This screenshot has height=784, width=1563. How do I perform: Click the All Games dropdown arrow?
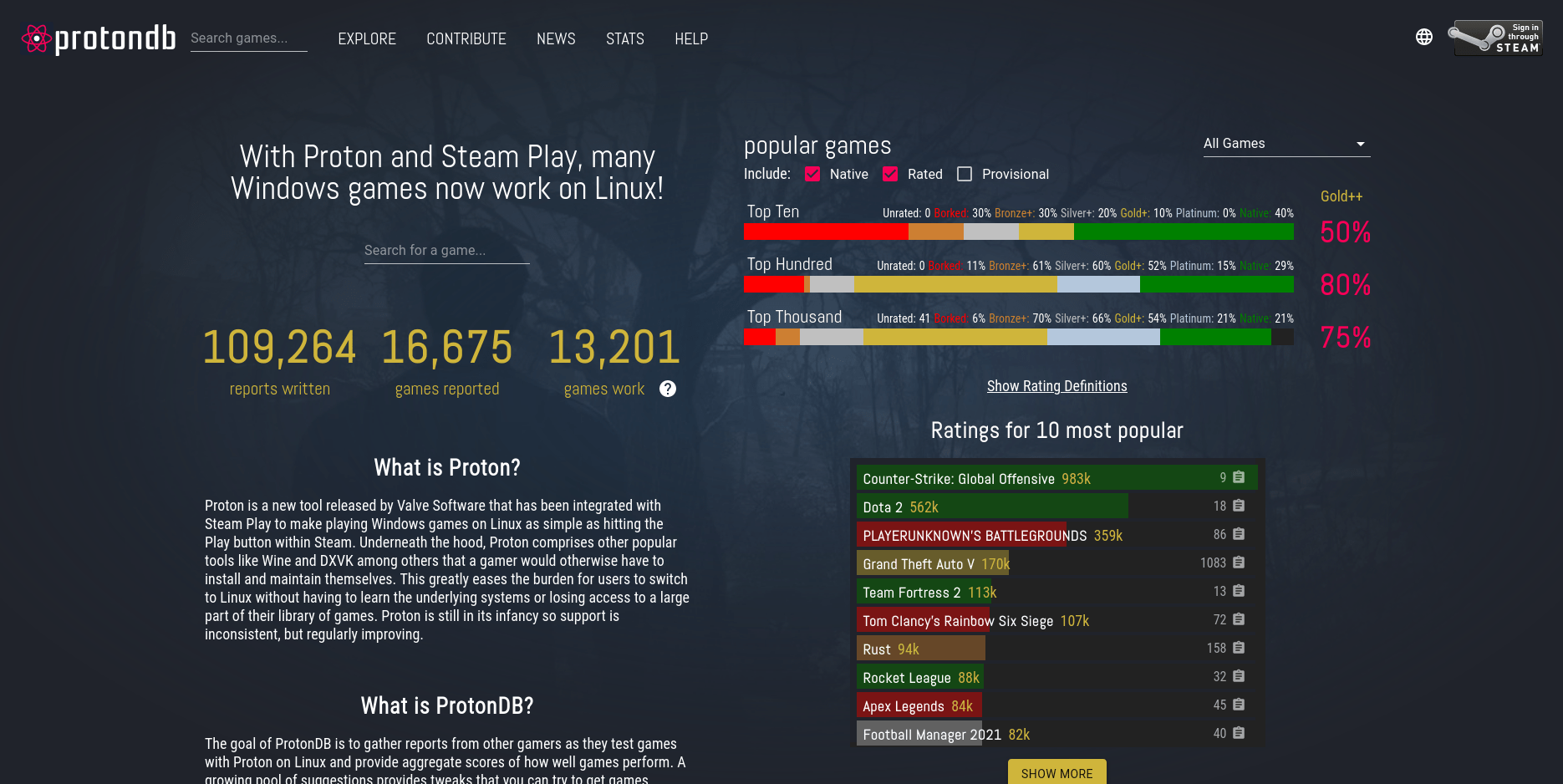tap(1360, 145)
